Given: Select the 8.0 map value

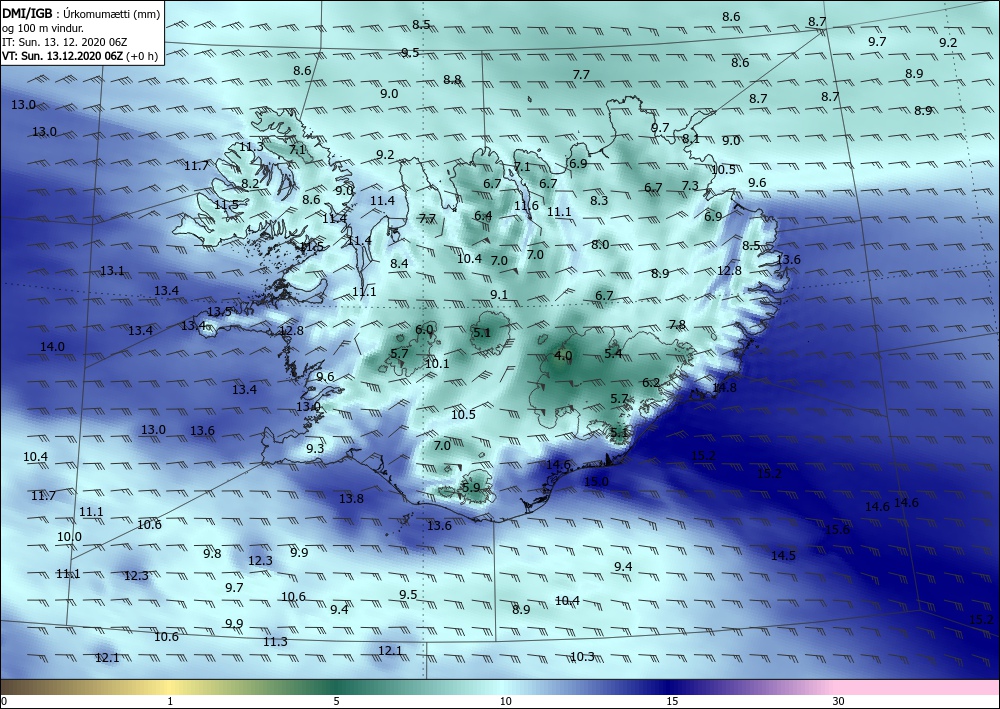Looking at the screenshot, I should pyautogui.click(x=600, y=245).
